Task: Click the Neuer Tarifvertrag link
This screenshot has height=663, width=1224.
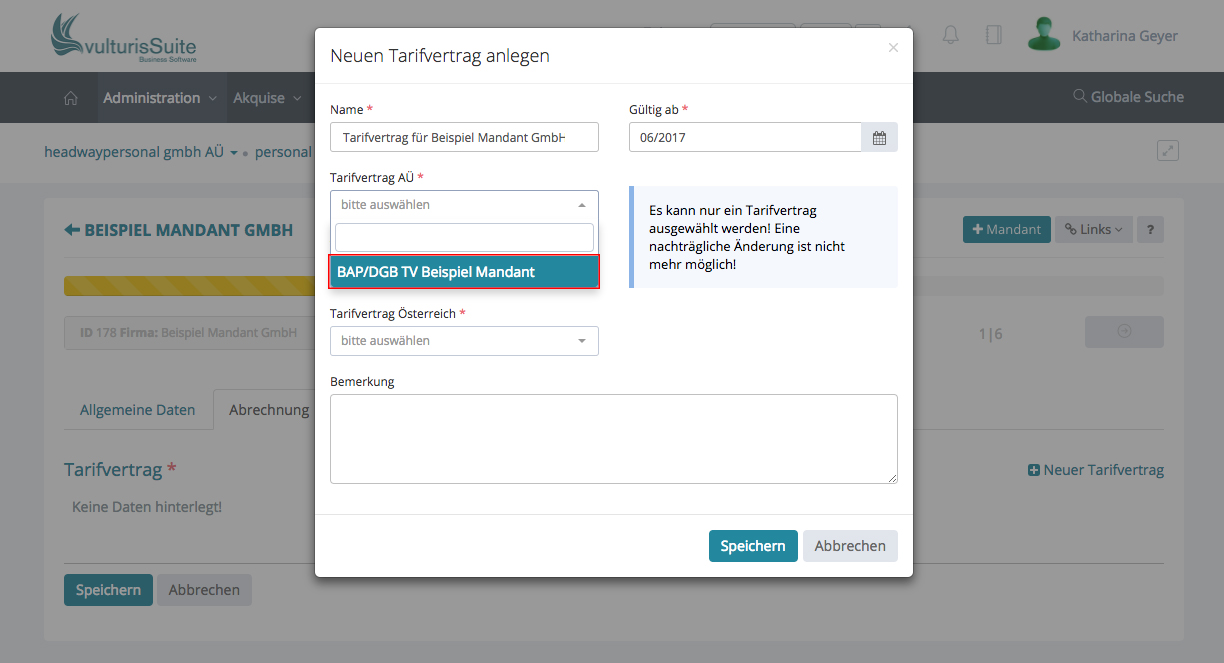Action: pos(1096,470)
